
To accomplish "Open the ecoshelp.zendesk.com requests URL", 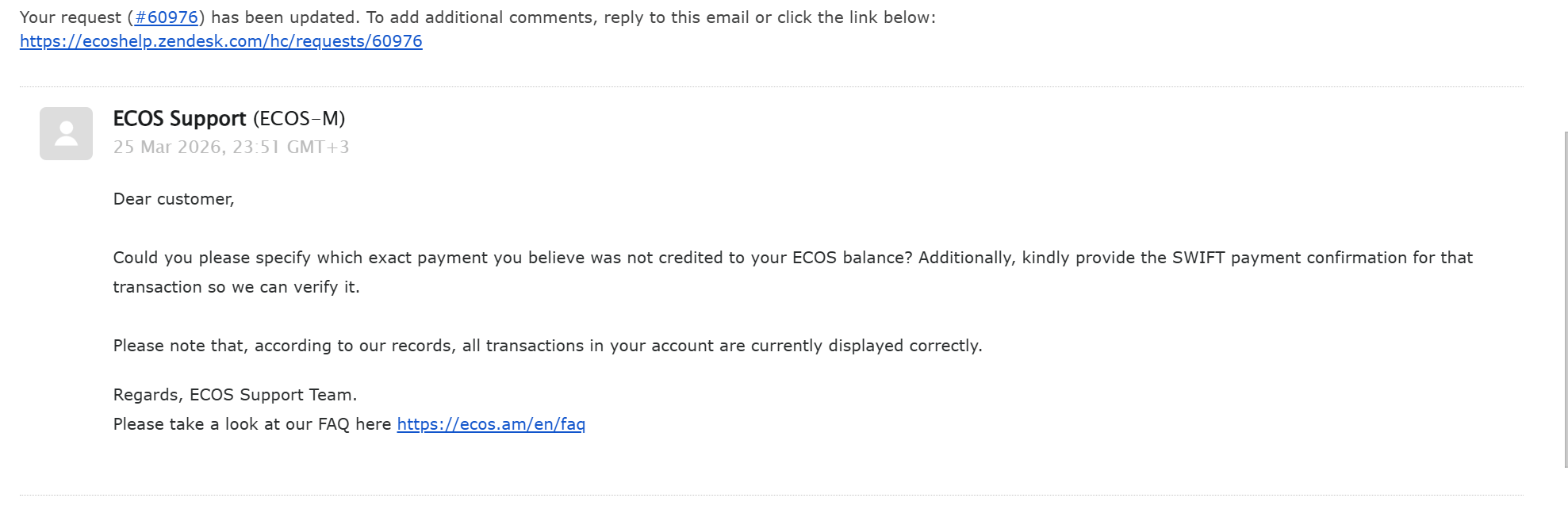I will click(221, 41).
